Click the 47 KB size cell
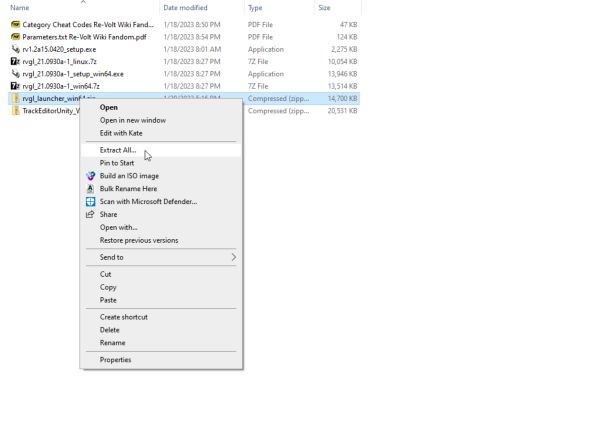This screenshot has width=600, height=428. pos(348,24)
